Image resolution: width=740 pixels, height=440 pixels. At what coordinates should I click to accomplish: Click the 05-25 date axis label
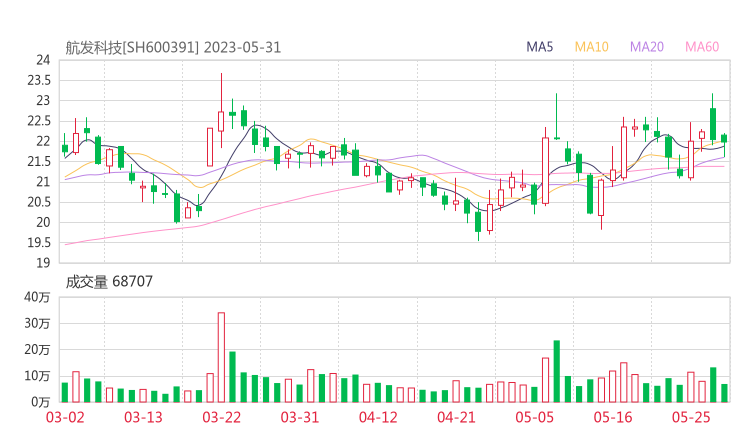(691, 417)
